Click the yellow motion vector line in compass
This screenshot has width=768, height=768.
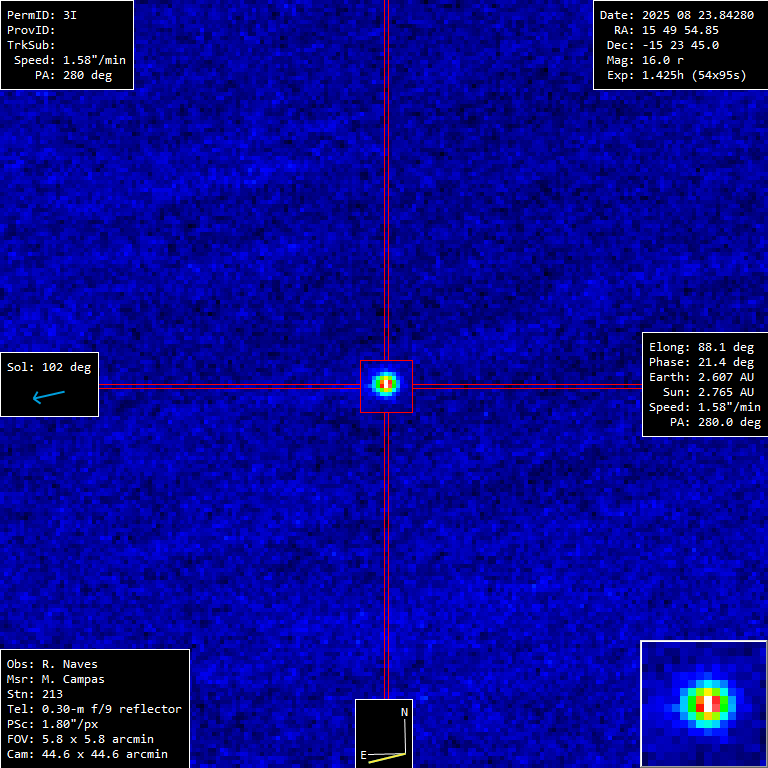[x=386, y=756]
